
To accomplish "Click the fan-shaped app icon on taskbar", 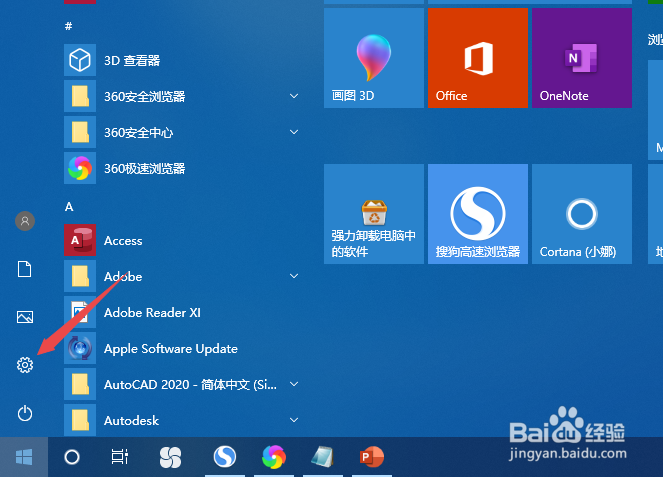I will (x=170, y=457).
